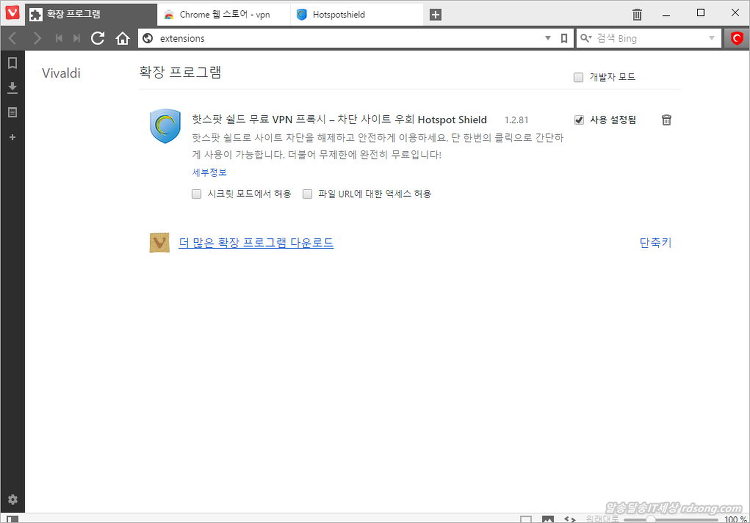Viewport: 750px width, 523px height.
Task: Check 파일 URL에 대한 액세스 허용
Action: click(308, 194)
